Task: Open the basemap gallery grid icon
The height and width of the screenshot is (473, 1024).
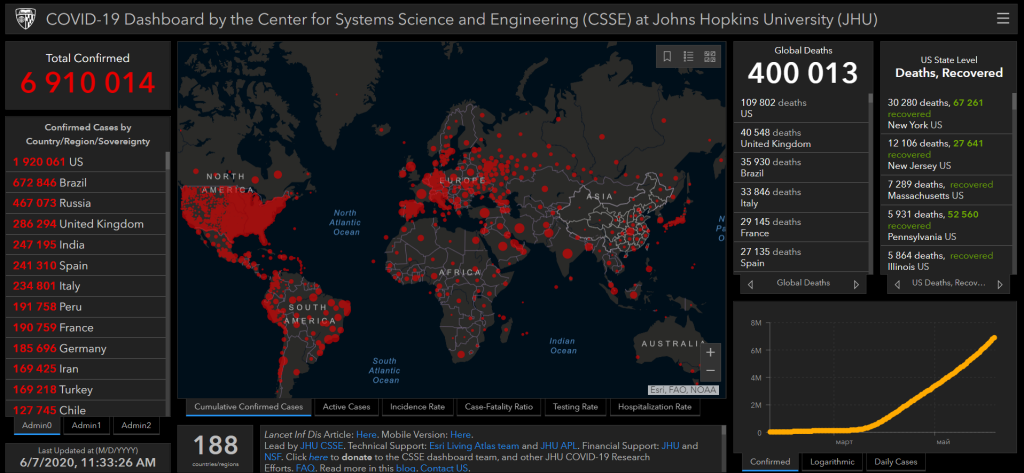Action: 710,57
